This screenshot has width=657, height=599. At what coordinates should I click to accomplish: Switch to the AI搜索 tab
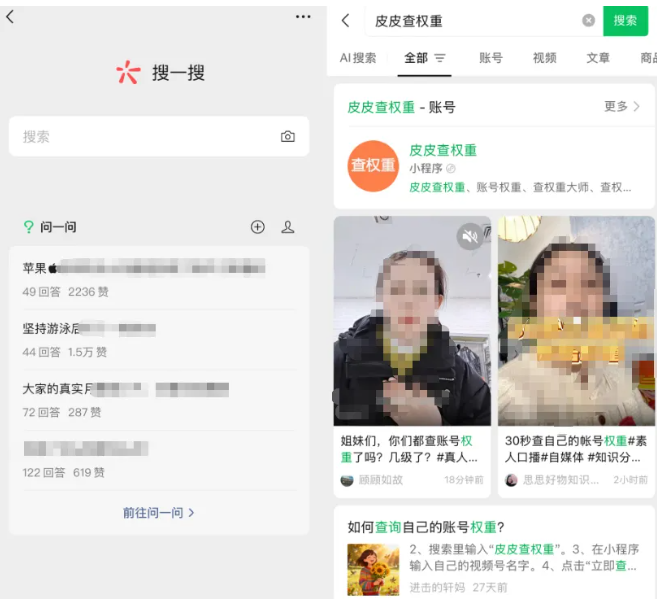(x=358, y=58)
